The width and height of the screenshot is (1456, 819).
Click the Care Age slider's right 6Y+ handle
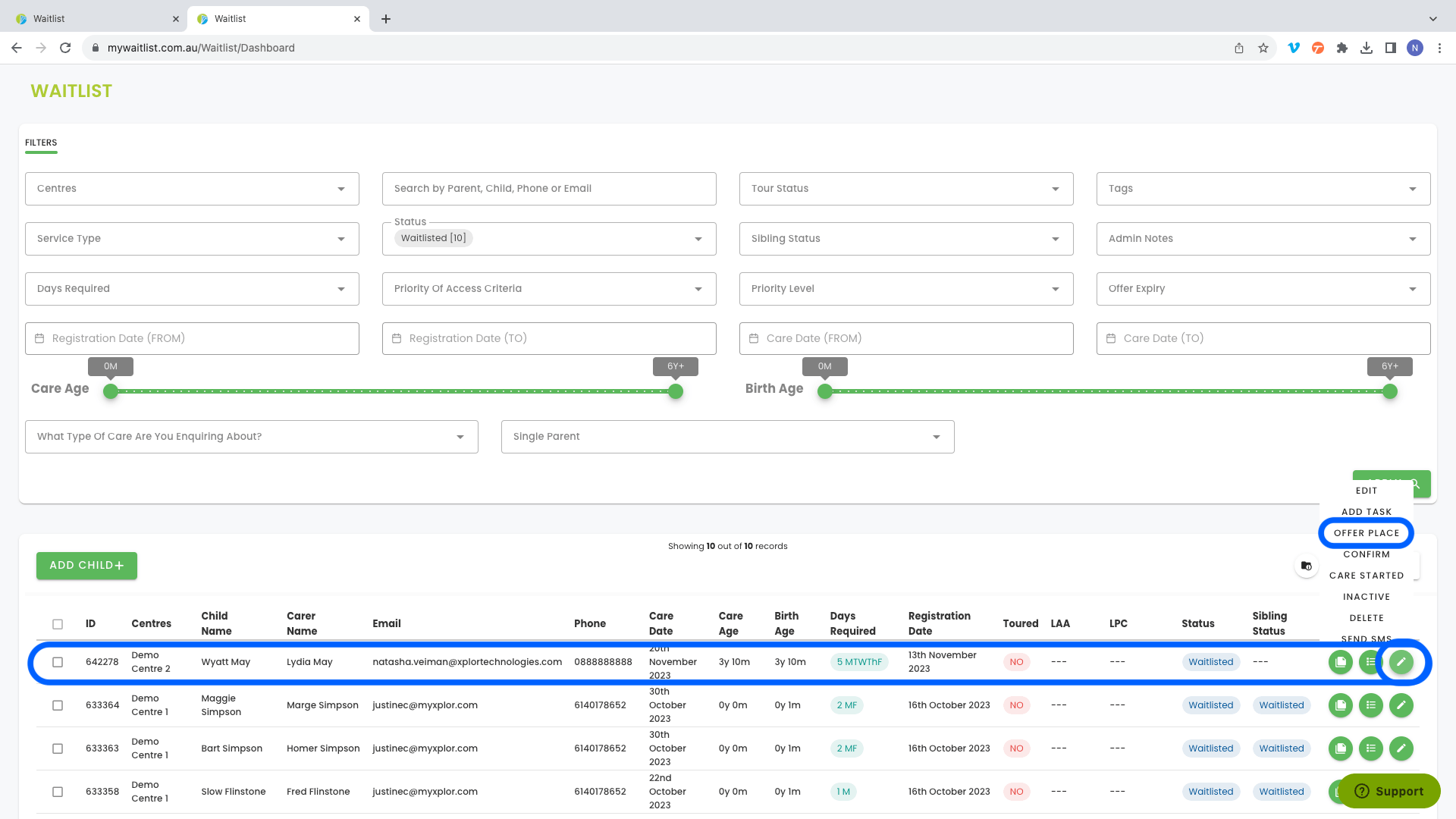tap(675, 392)
